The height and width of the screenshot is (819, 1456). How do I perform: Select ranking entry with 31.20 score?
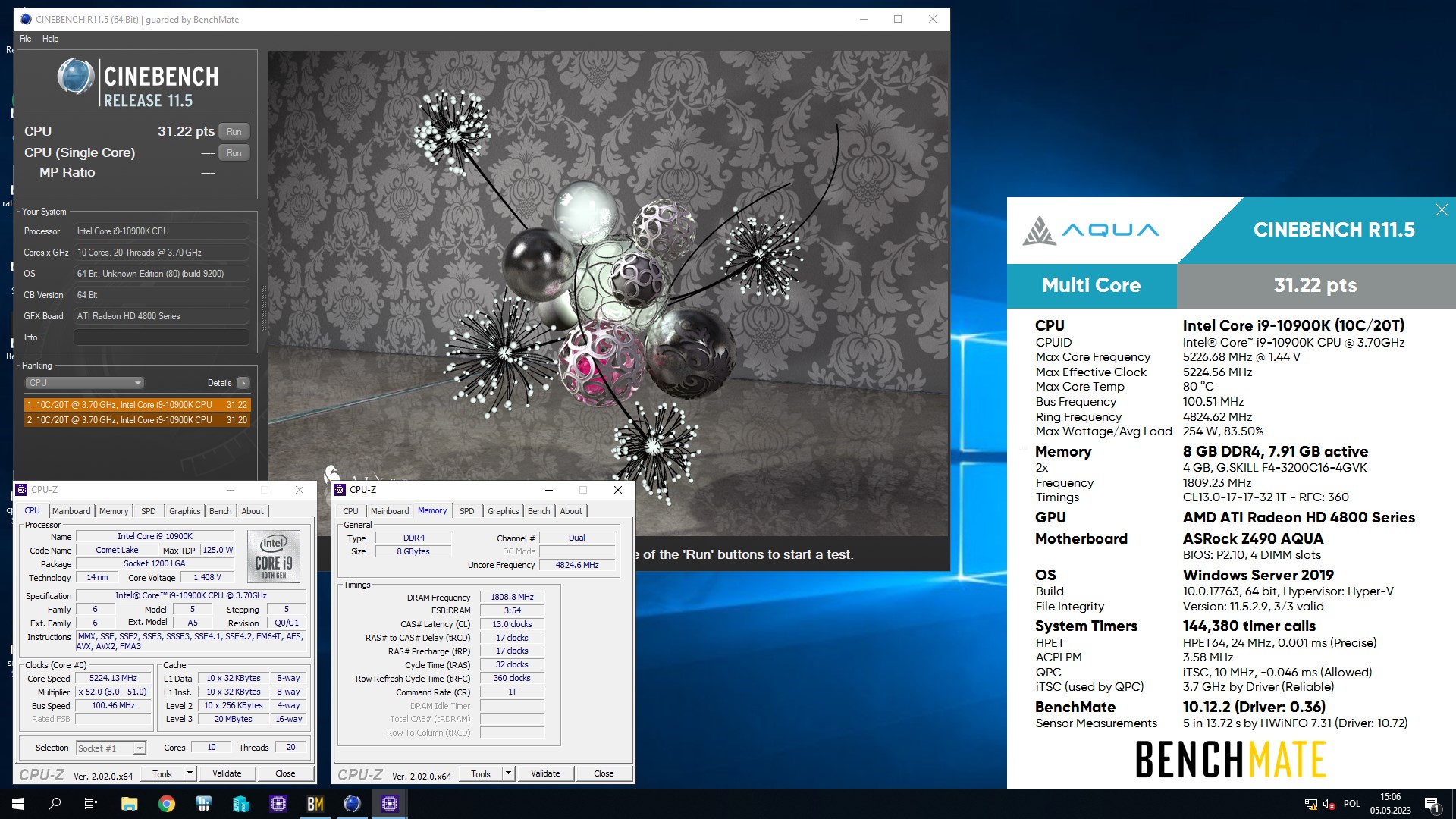point(137,420)
